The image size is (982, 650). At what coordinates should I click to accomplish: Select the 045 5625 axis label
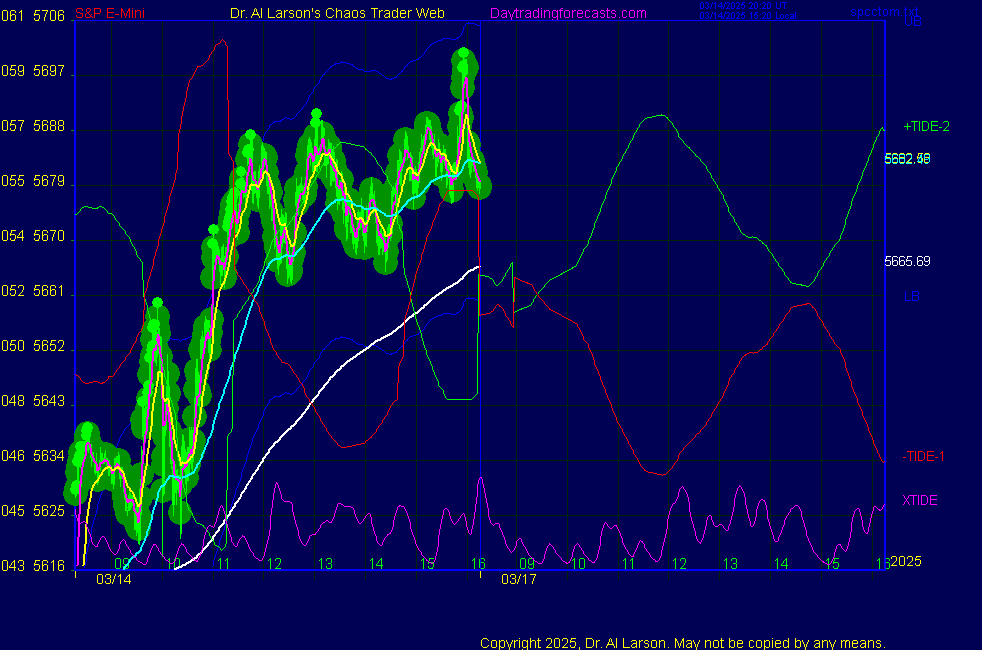pos(33,511)
